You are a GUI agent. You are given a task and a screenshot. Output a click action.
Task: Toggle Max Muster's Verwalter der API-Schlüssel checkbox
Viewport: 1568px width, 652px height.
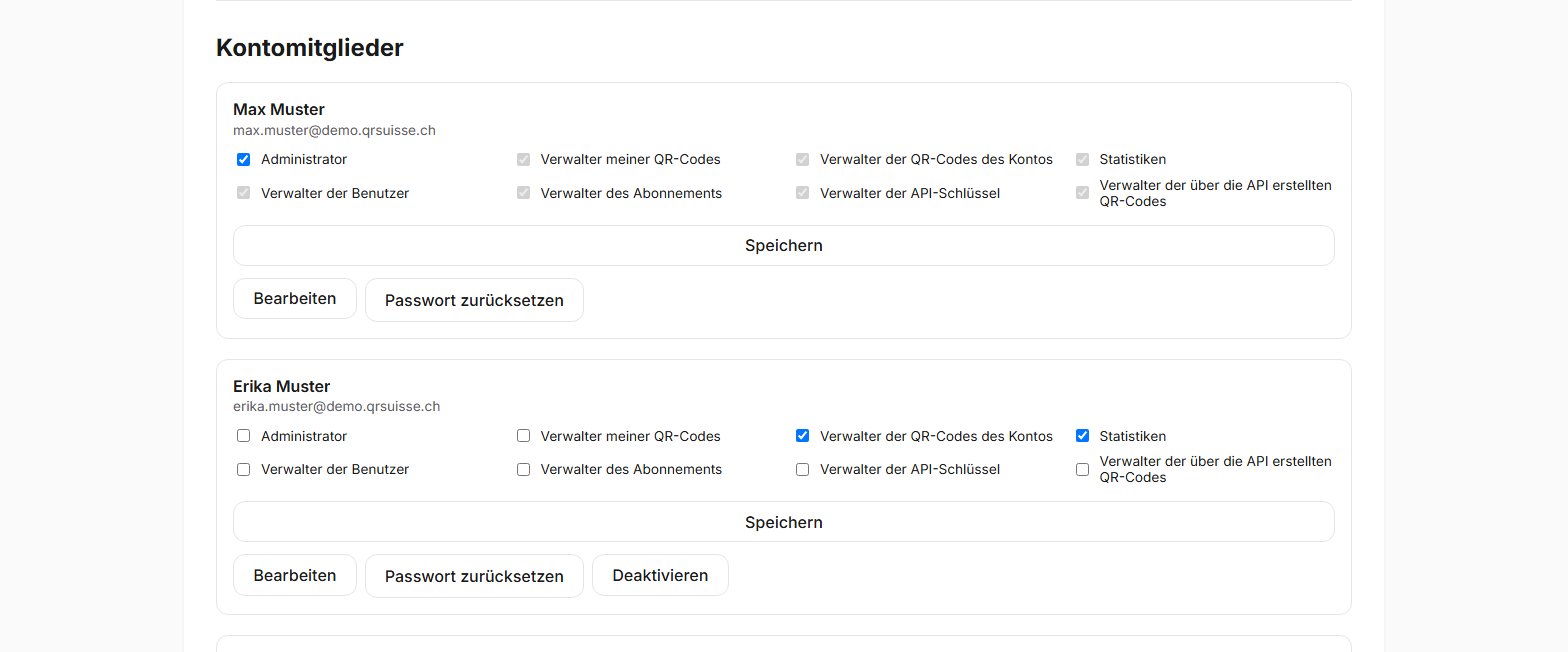click(802, 193)
